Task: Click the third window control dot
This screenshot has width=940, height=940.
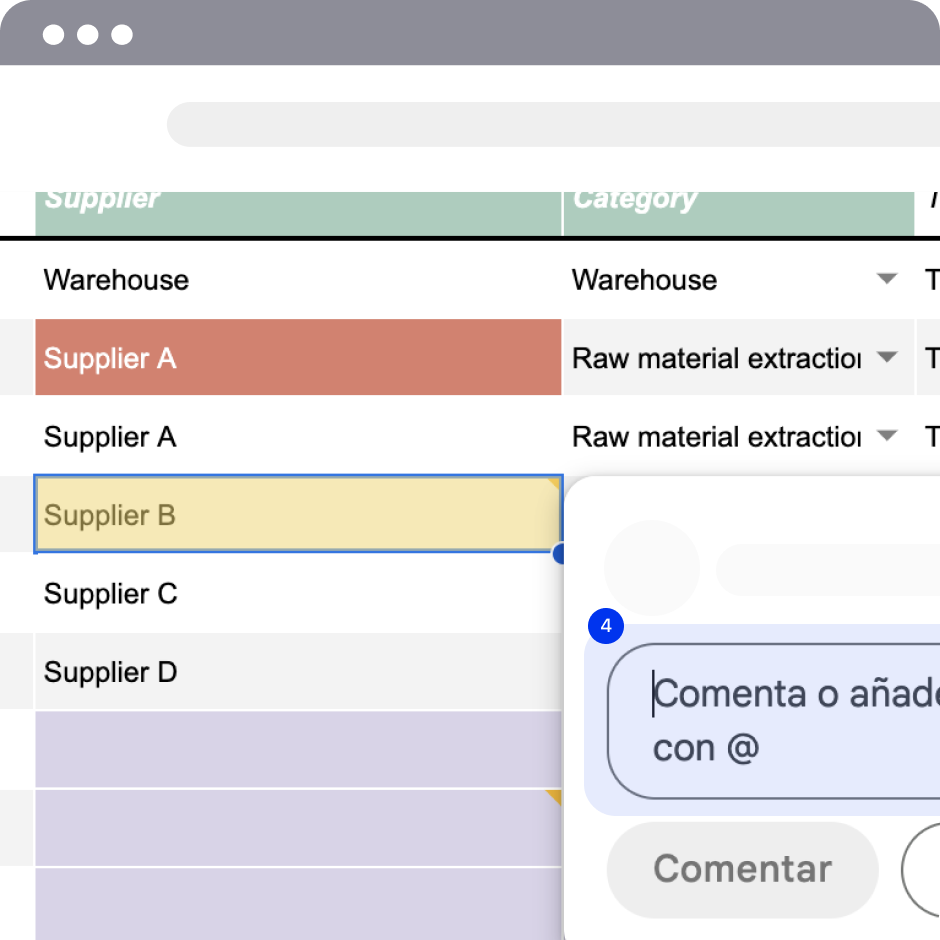Action: (x=122, y=35)
